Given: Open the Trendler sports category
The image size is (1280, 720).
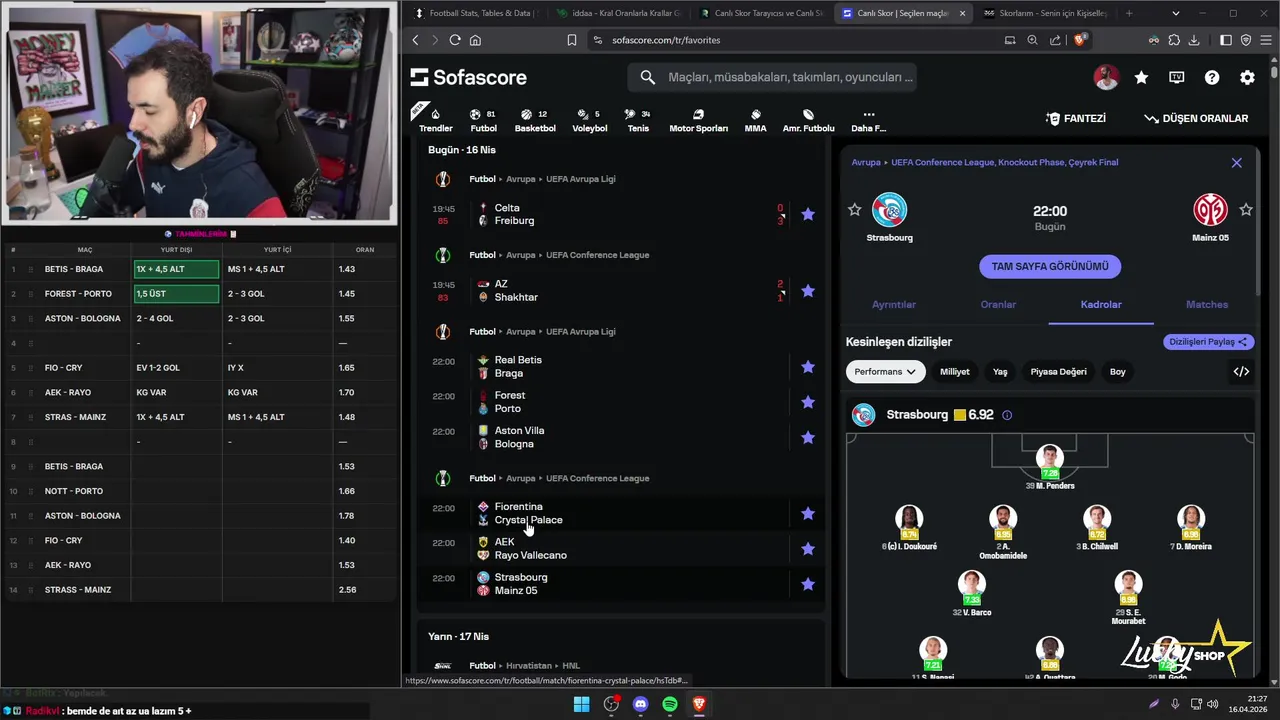Looking at the screenshot, I should tap(435, 119).
